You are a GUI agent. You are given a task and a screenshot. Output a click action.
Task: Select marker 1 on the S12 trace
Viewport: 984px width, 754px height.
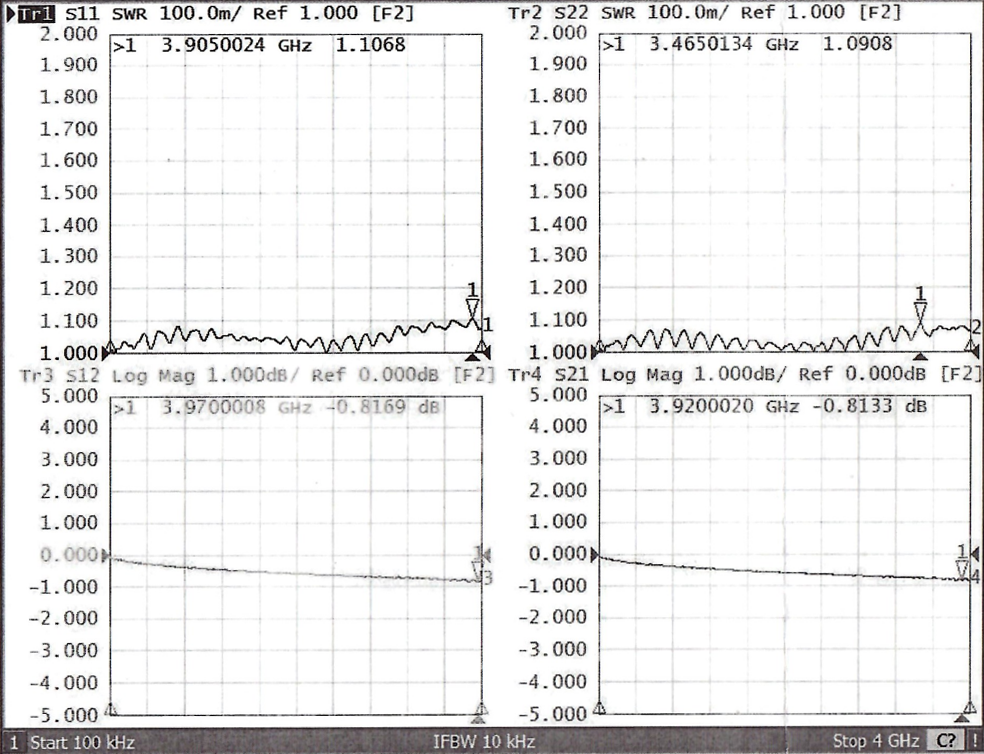tap(478, 570)
